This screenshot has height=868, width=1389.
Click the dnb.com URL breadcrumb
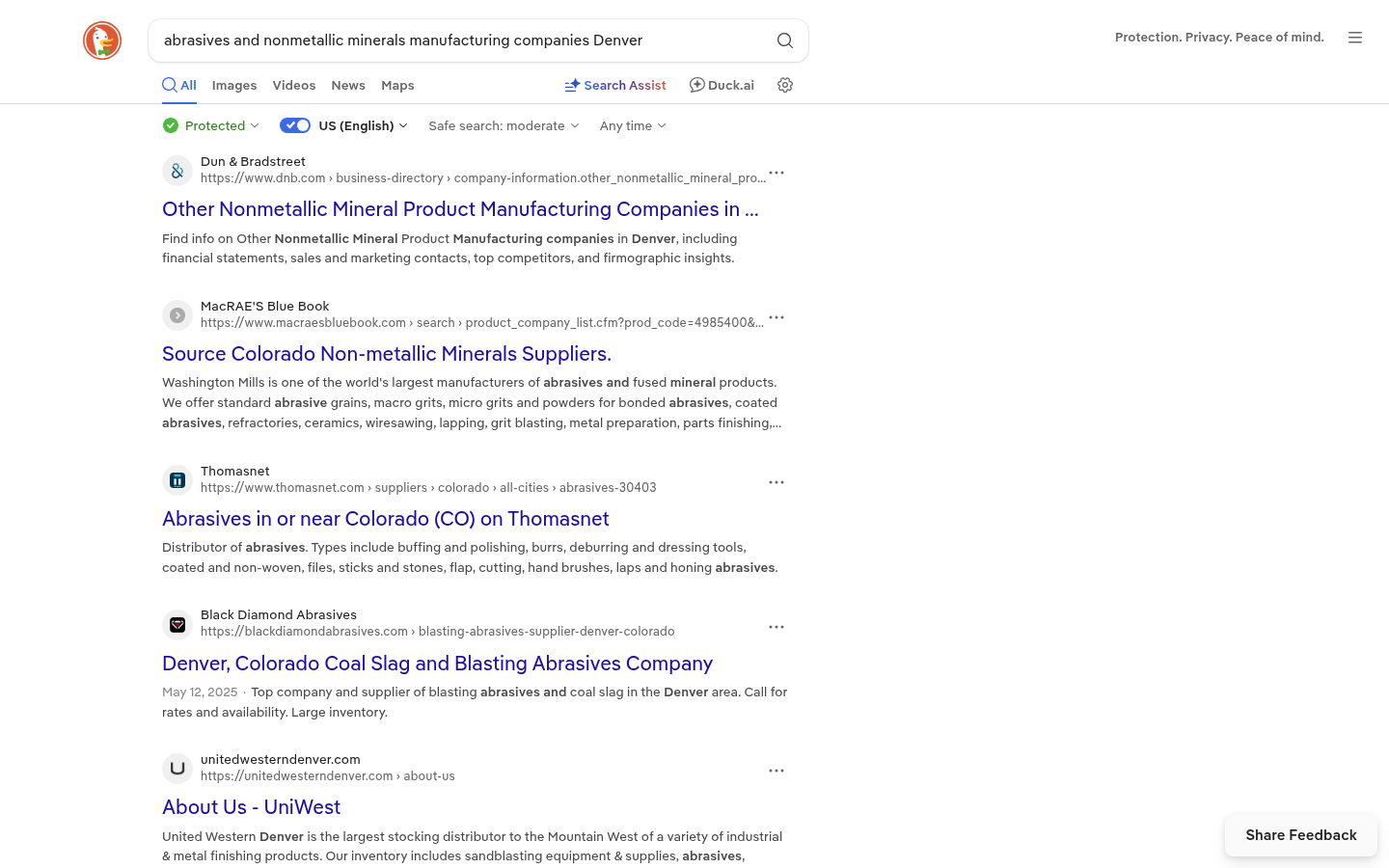483,178
